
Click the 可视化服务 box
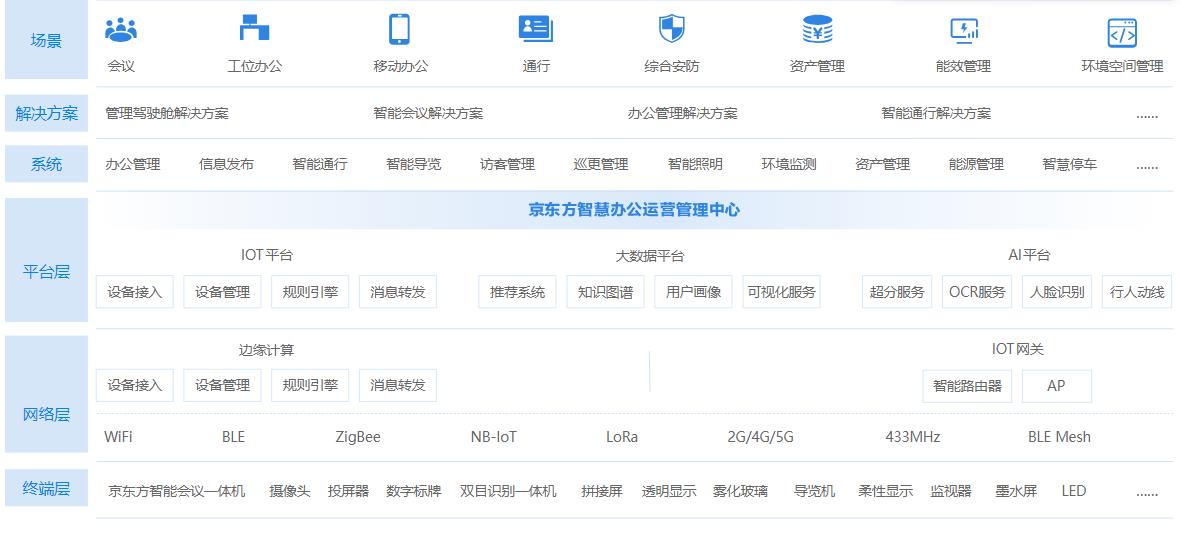pyautogui.click(x=782, y=292)
